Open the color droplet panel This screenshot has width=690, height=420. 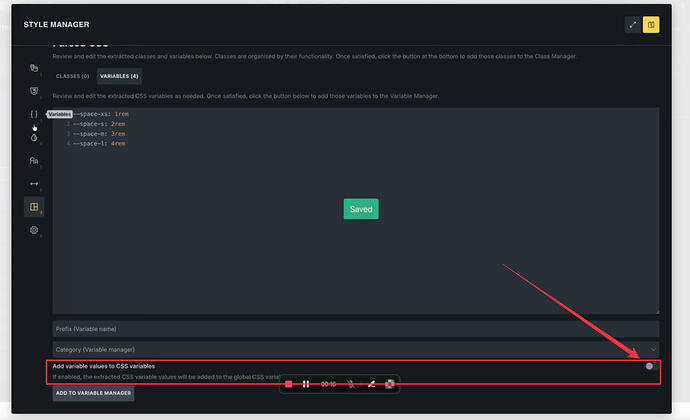click(34, 137)
